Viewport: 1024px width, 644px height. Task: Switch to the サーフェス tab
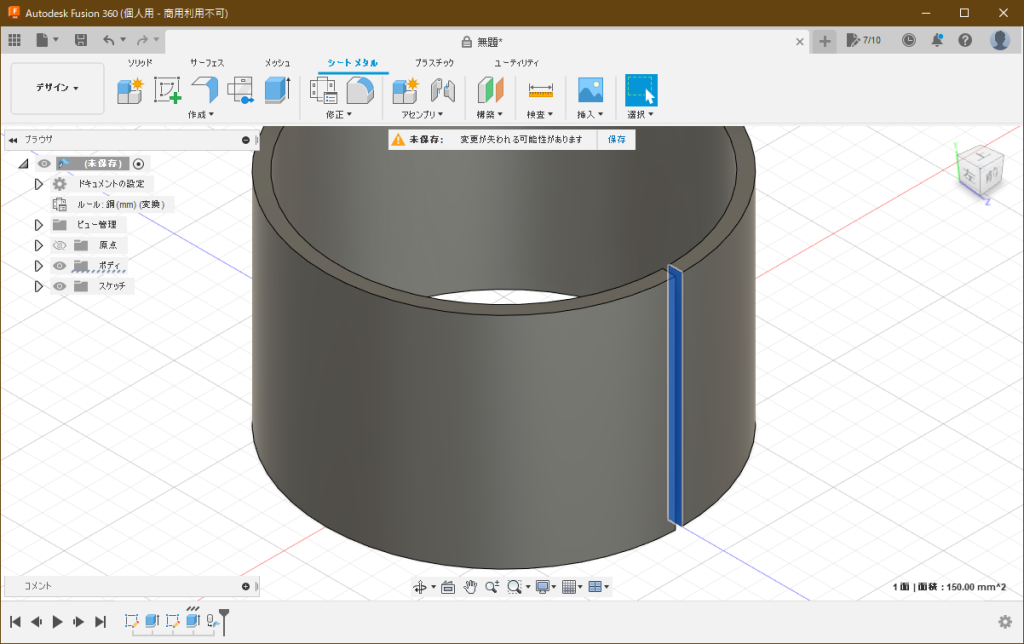pyautogui.click(x=207, y=63)
